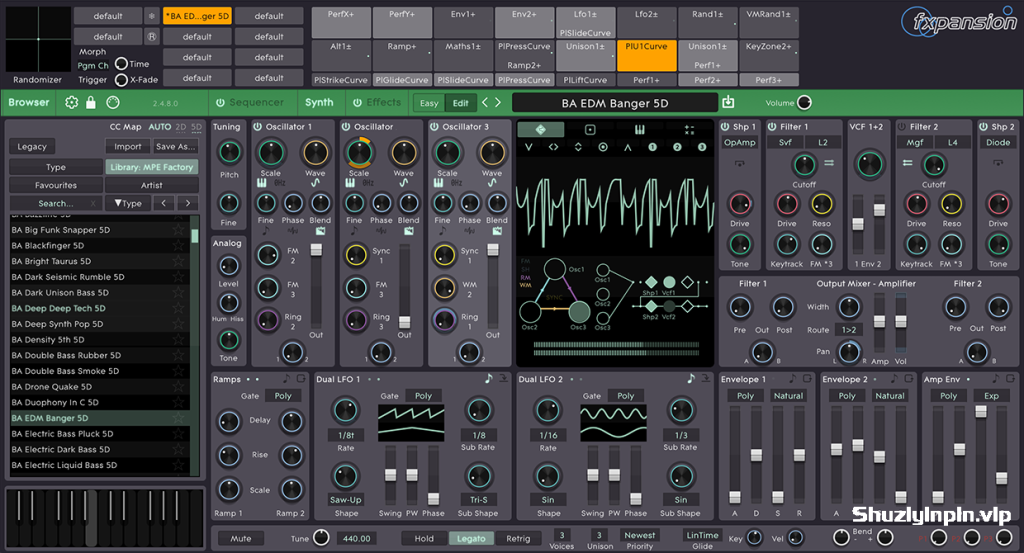Open the Dual LFO 1 Saw-Up shape dropdown
Image resolution: width=1024 pixels, height=553 pixels.
[345, 499]
